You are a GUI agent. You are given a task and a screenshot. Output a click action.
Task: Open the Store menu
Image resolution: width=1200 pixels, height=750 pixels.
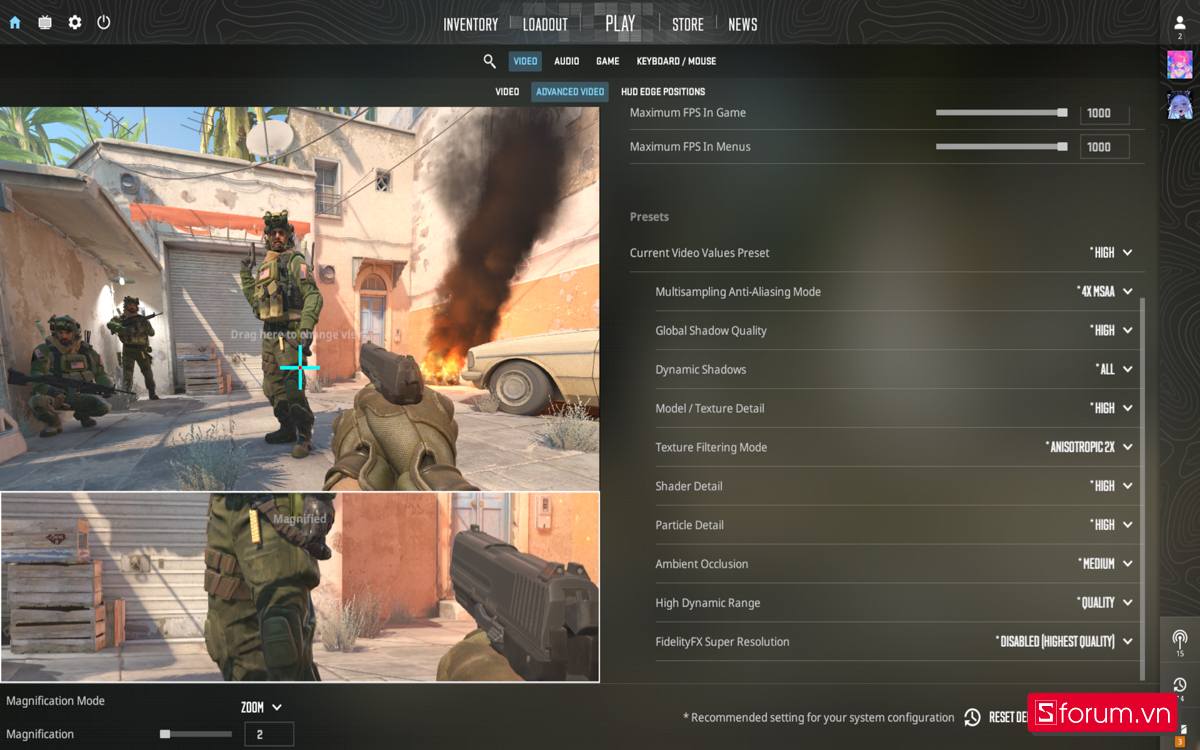pyautogui.click(x=687, y=24)
